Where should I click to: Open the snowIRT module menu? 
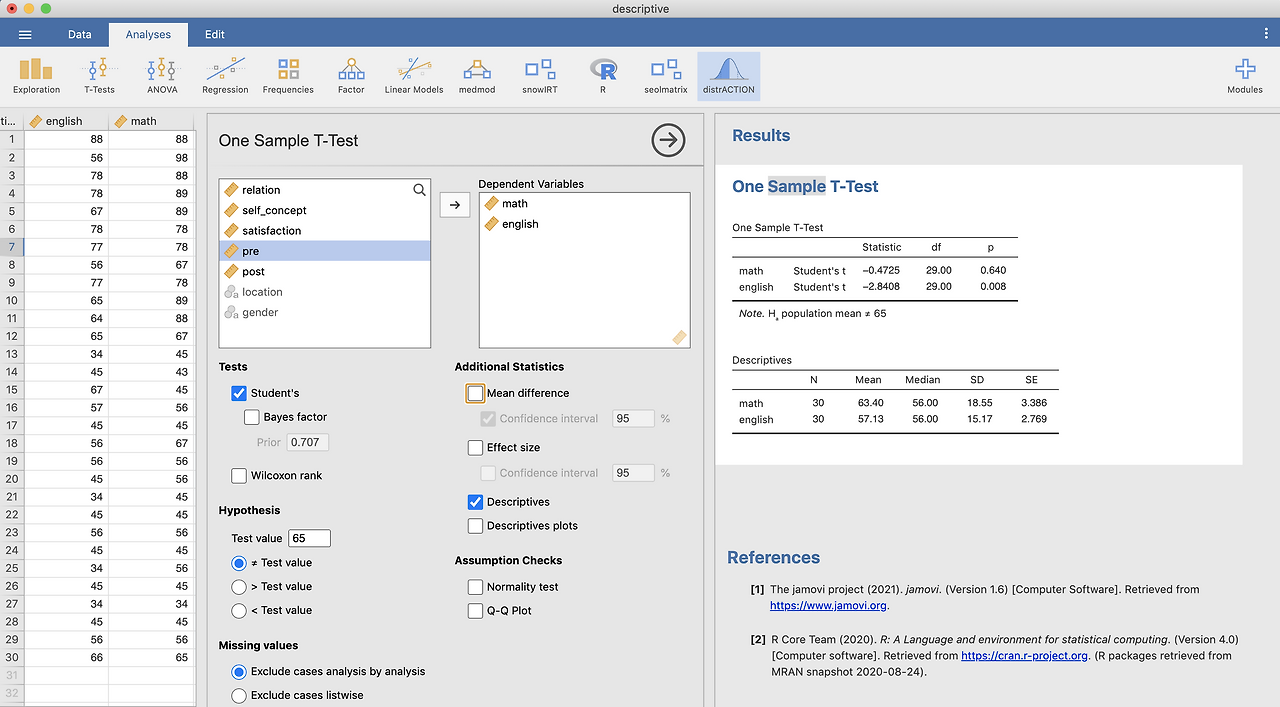tap(540, 76)
